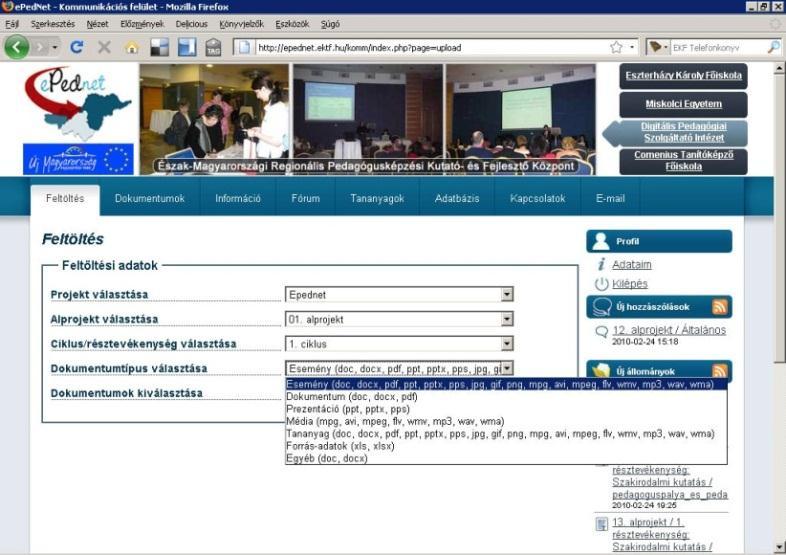Click Eszterházy Károly Főiskola button
This screenshot has height=555, width=786.
[x=683, y=76]
